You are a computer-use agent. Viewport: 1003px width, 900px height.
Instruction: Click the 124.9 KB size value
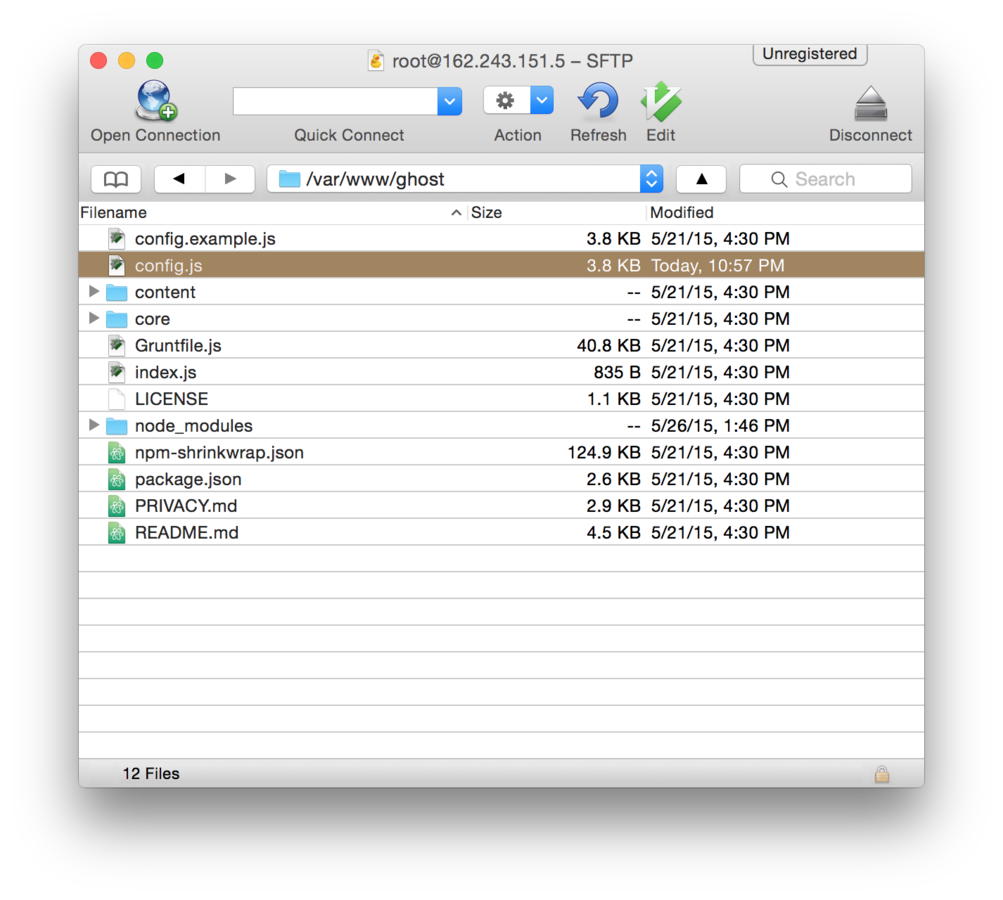point(604,452)
